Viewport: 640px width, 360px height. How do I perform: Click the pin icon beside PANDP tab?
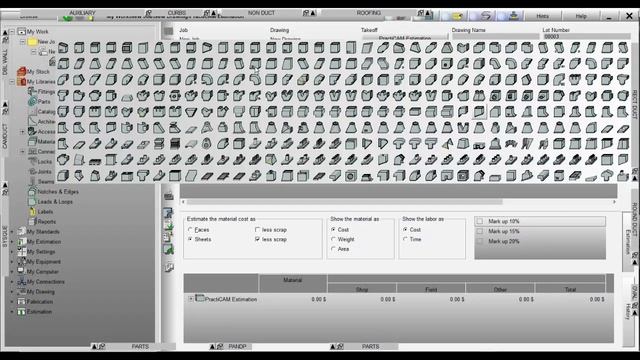pos(220,347)
